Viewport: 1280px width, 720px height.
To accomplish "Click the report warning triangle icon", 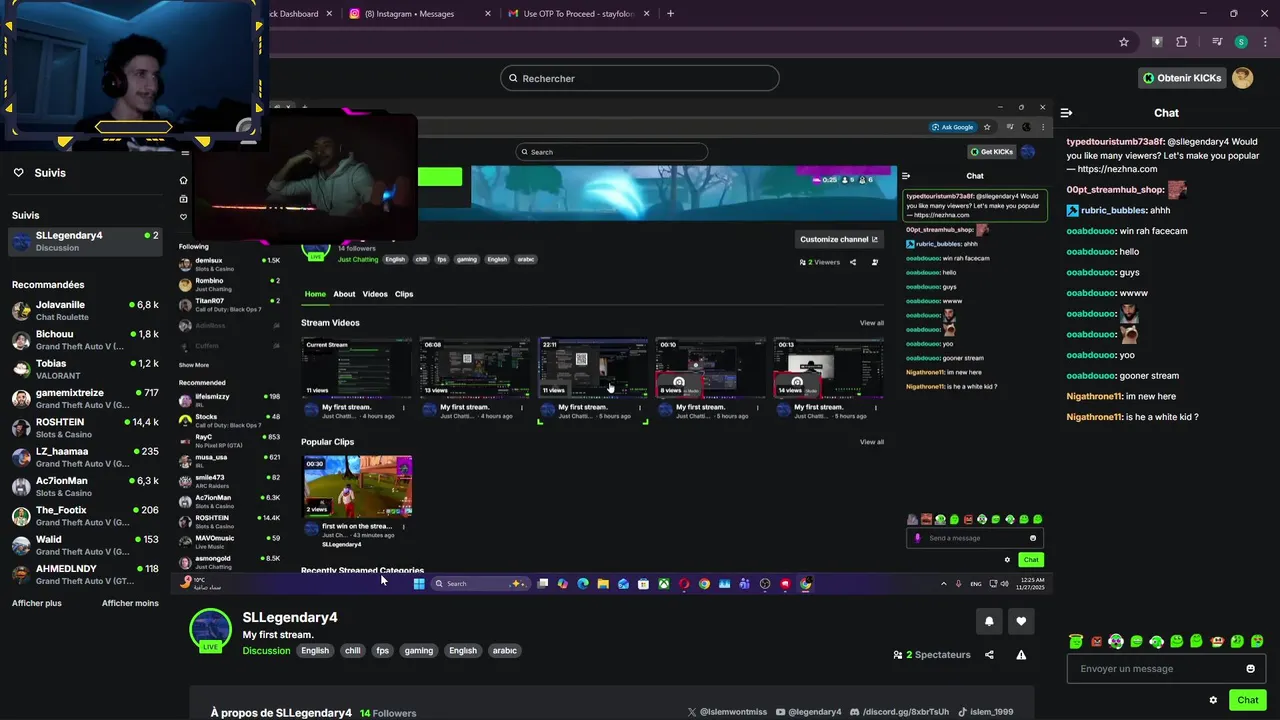I will 1021,655.
